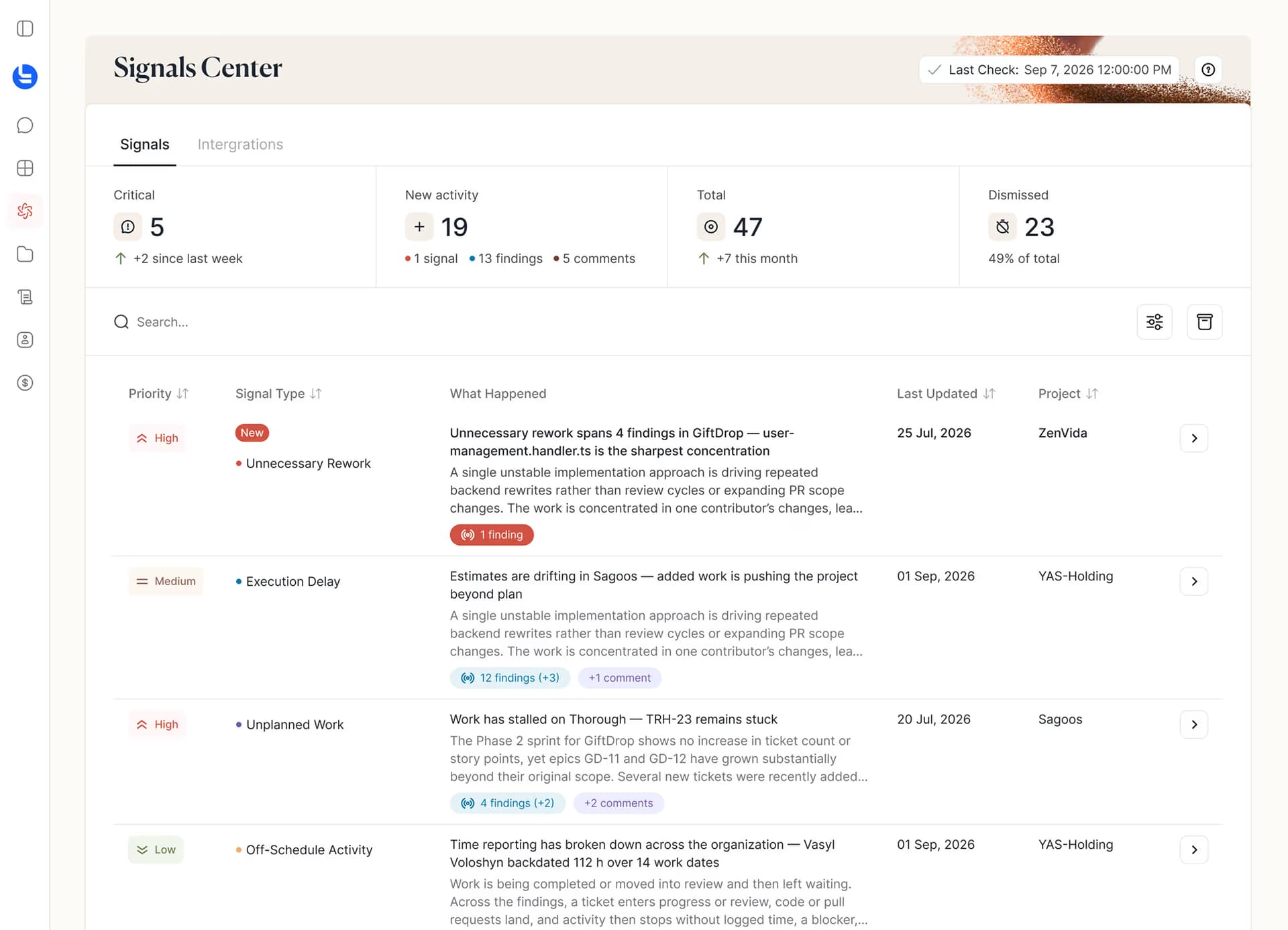This screenshot has height=930, width=1288.
Task: Sort by Last Updated column arrows
Action: click(989, 394)
